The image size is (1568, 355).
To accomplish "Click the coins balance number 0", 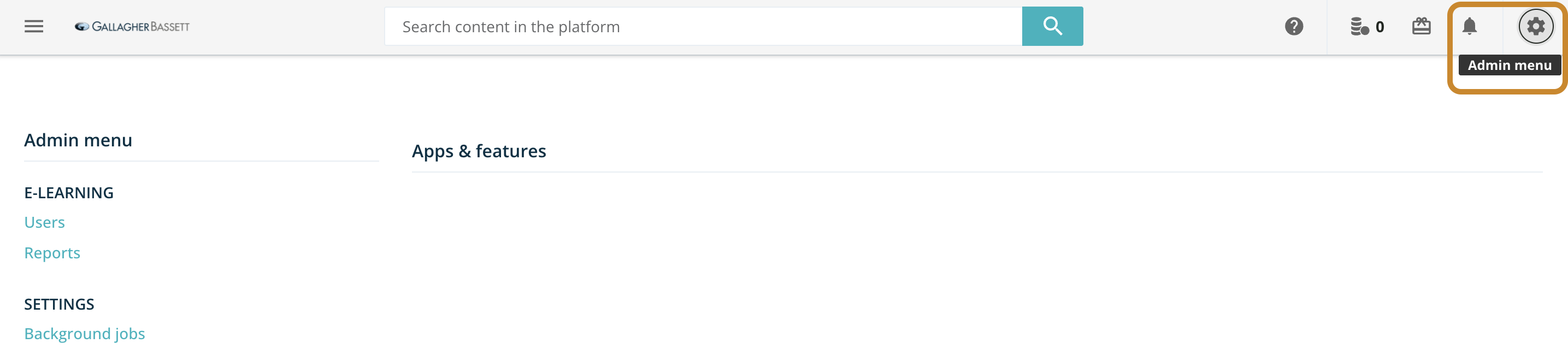I will [x=1380, y=27].
